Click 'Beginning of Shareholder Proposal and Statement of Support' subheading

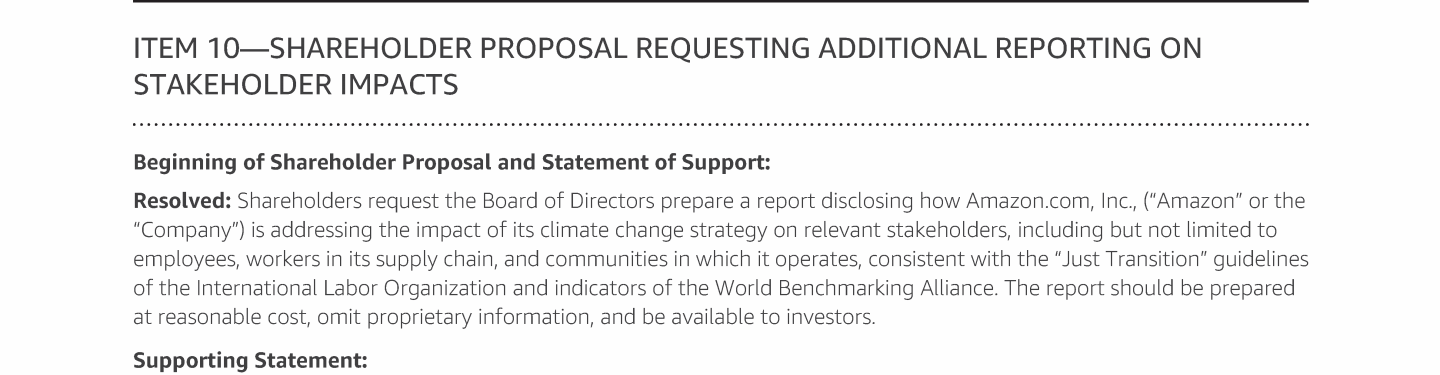tap(451, 161)
